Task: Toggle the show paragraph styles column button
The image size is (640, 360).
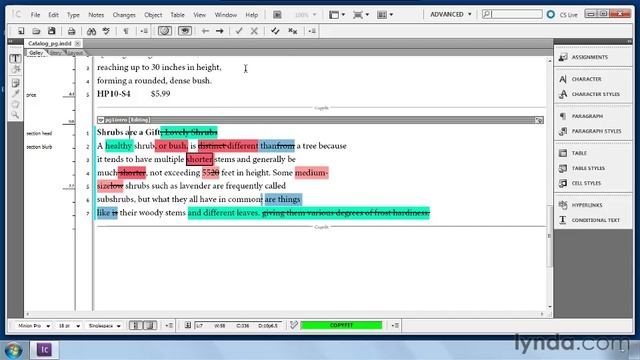Action: point(150,325)
